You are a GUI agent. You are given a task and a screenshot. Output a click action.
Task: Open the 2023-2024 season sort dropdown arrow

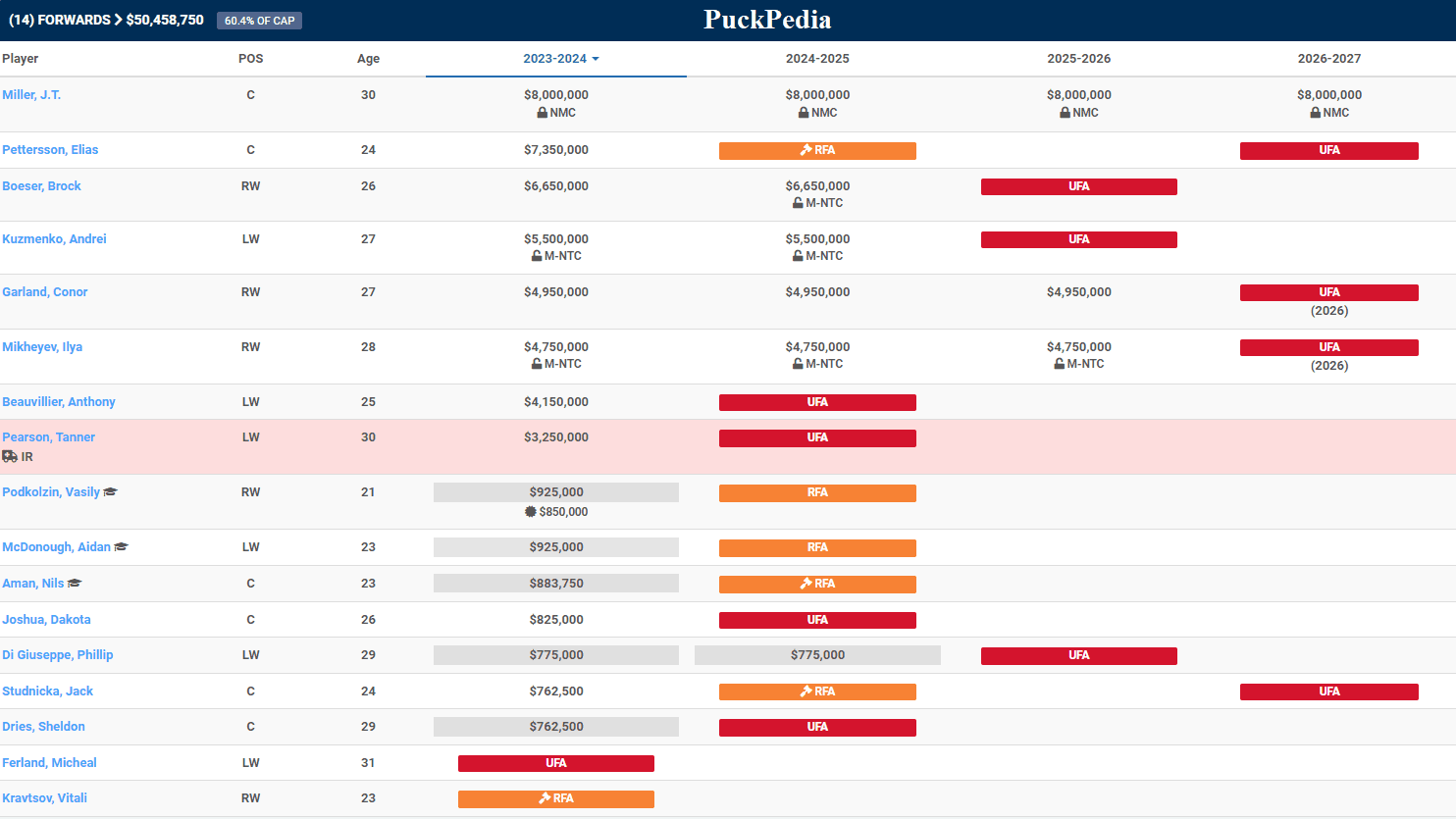(596, 59)
